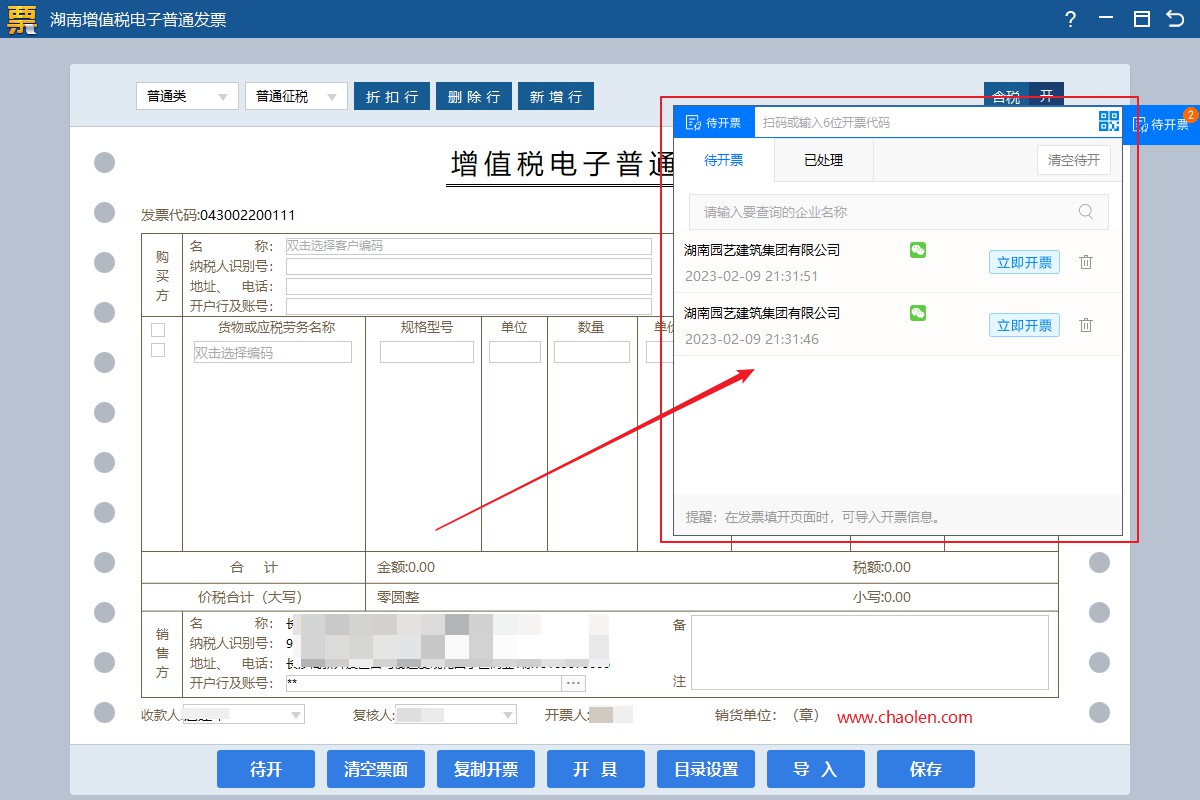Click WeChat icon for the 21:31:51 entry
Image resolution: width=1200 pixels, height=800 pixels.
click(x=918, y=250)
